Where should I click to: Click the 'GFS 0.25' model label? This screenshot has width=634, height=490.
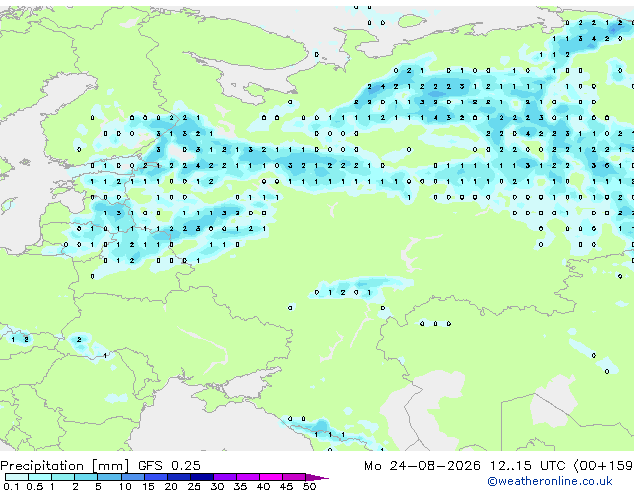coord(169,465)
